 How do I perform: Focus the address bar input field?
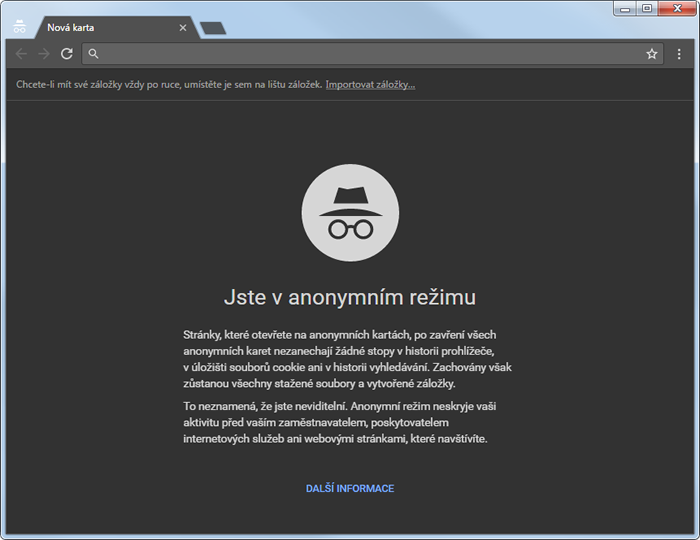(372, 54)
